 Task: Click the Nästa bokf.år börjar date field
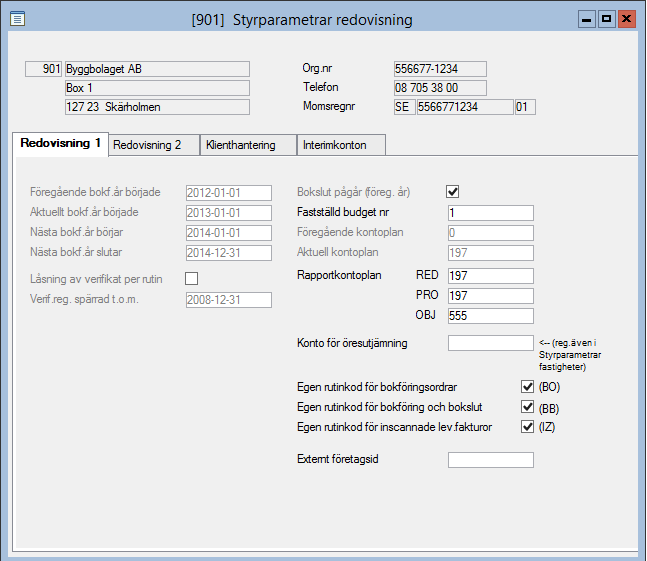(229, 233)
